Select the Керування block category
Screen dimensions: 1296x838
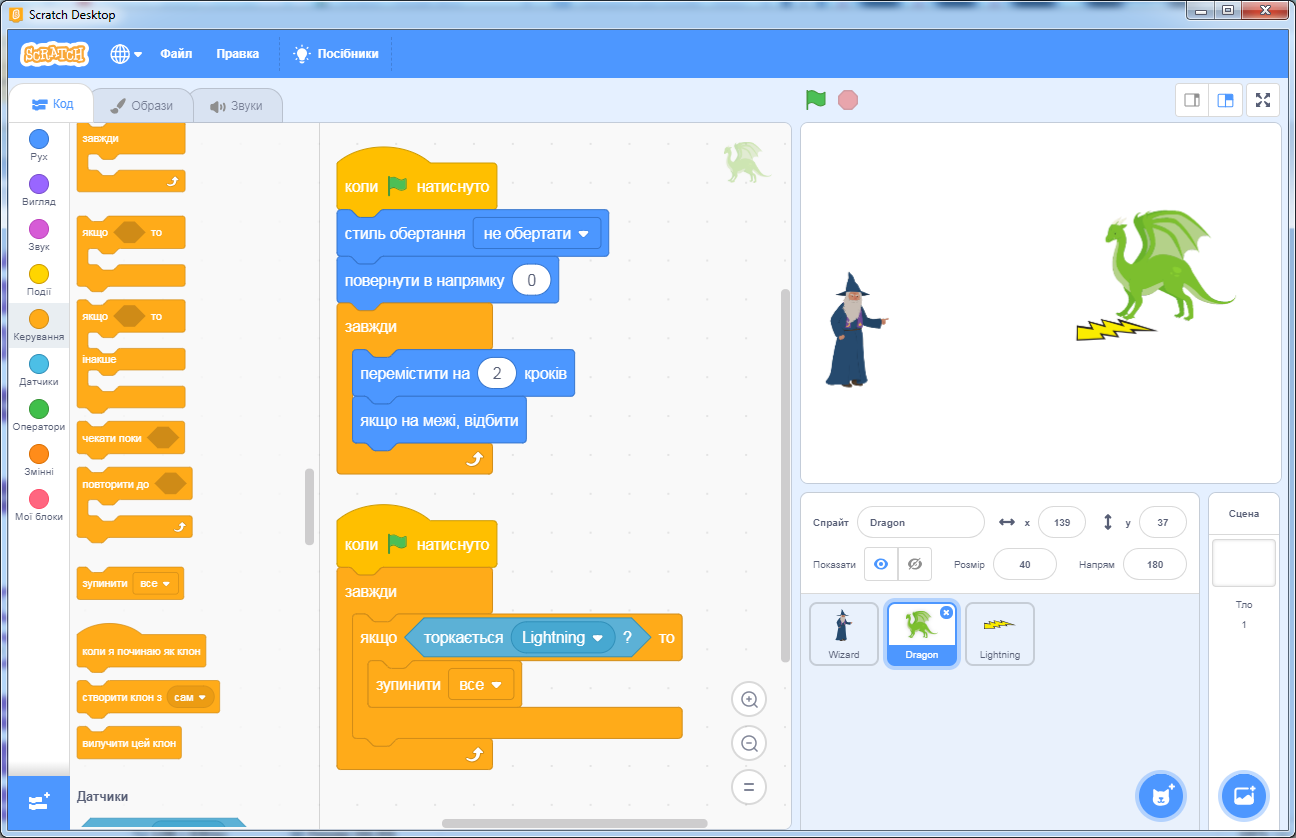(39, 325)
